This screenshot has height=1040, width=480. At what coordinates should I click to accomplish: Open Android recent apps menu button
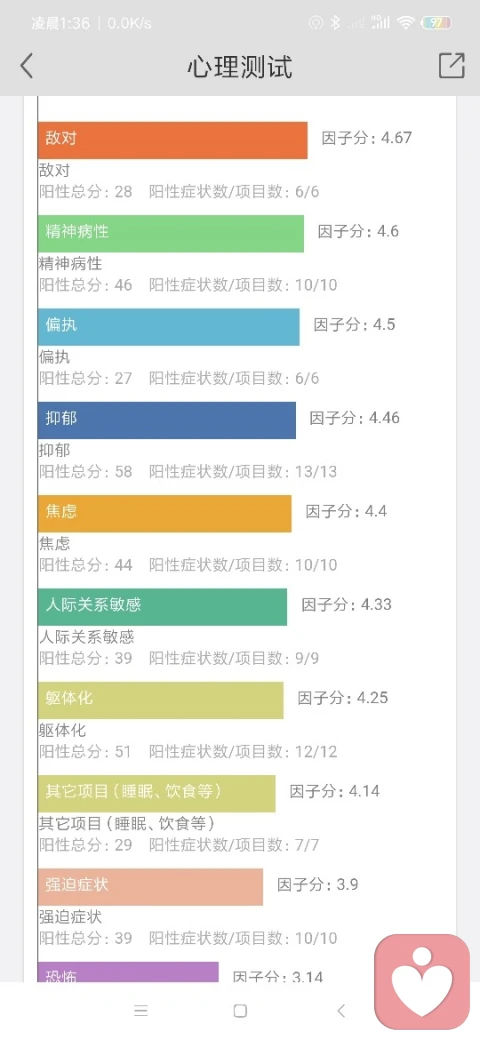coord(141,1010)
